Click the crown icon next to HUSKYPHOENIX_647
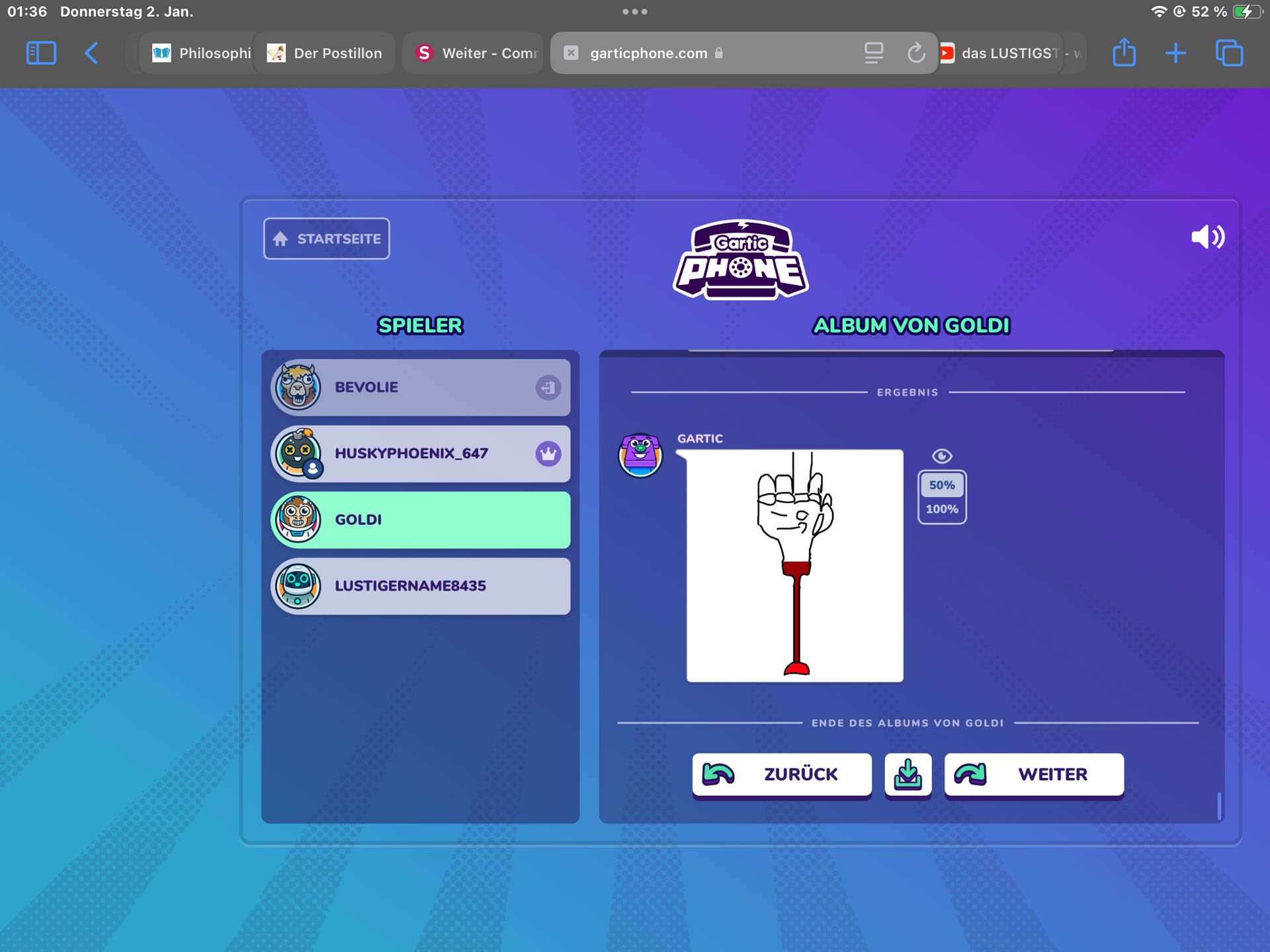This screenshot has width=1270, height=952. [548, 454]
